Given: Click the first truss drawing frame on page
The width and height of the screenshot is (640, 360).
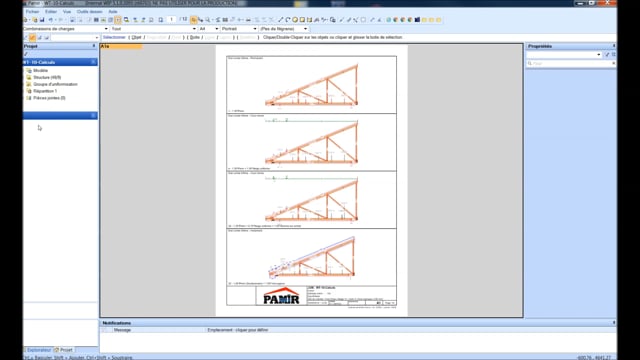Looking at the screenshot, I should coord(311,85).
